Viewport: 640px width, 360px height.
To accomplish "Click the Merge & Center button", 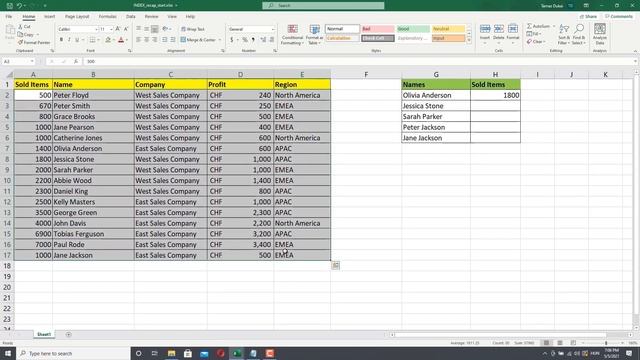I will pyautogui.click(x=198, y=40).
